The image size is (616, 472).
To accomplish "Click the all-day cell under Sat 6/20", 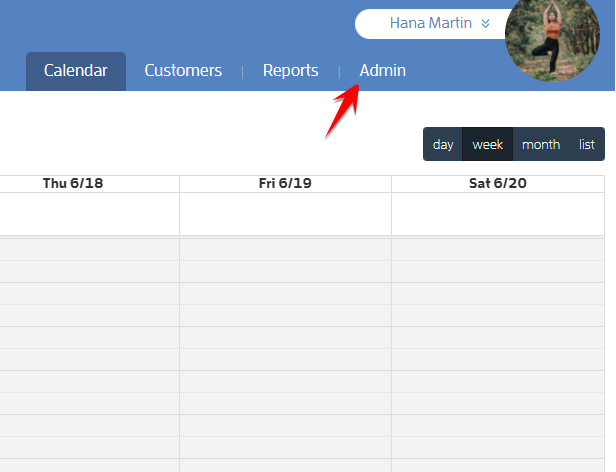I will coord(498,214).
